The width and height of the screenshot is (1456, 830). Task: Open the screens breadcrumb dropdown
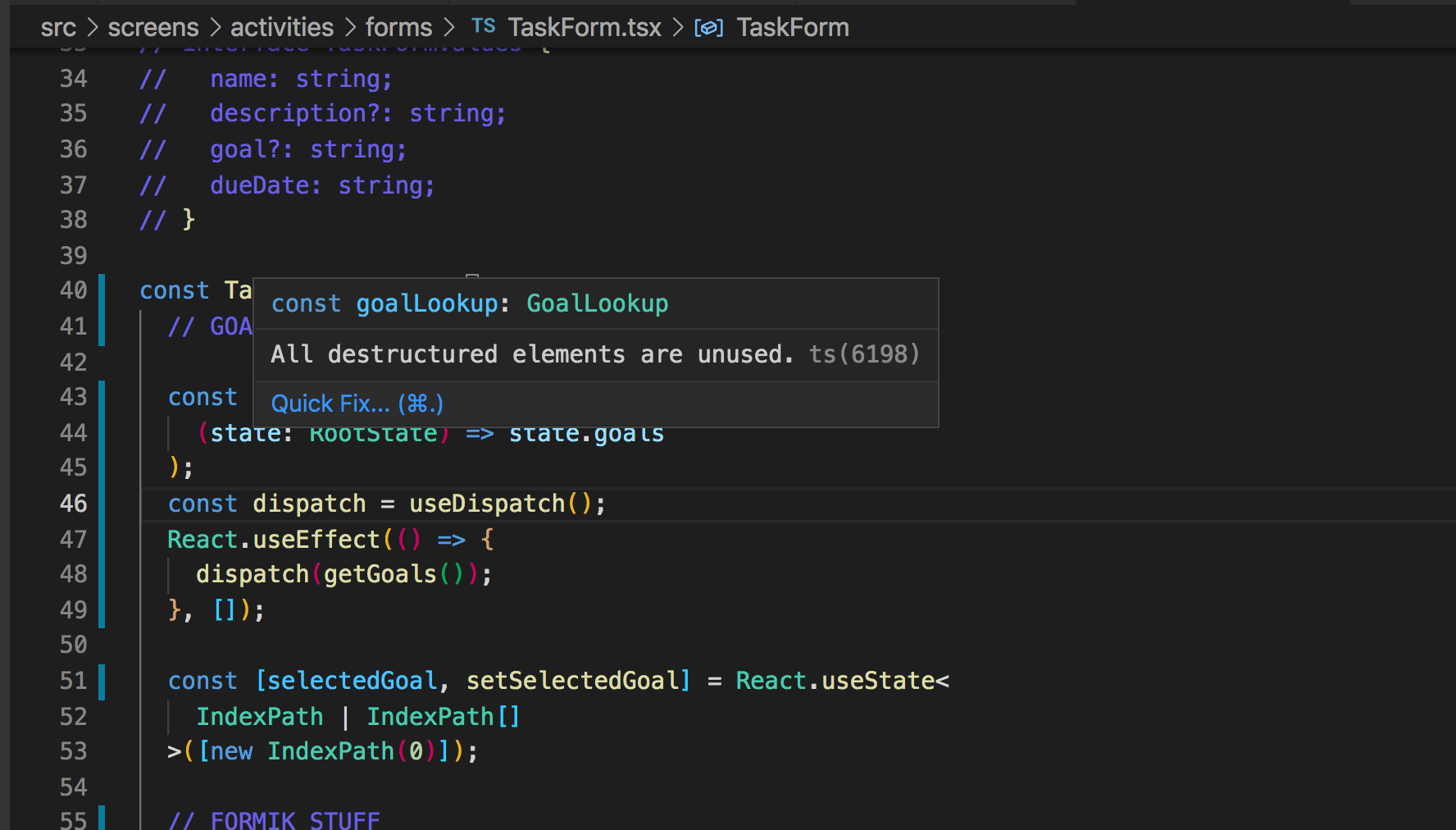152,26
